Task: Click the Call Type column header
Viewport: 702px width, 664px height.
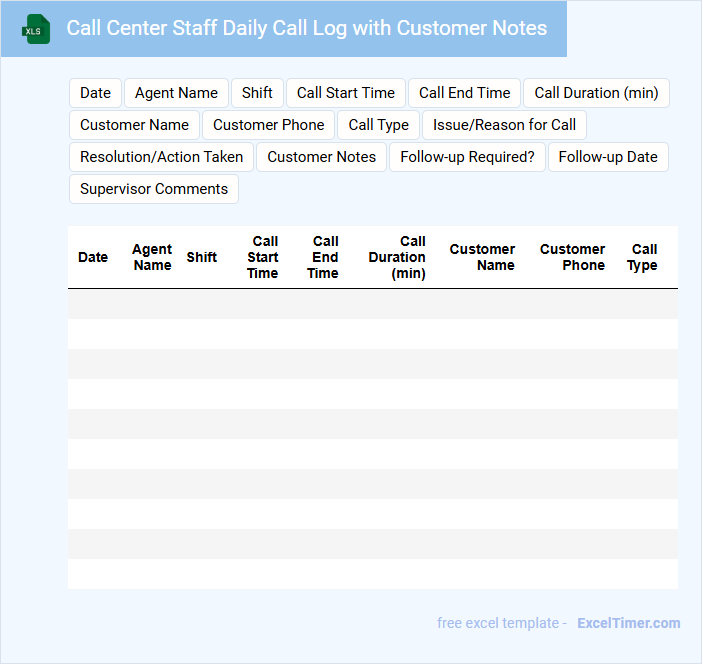Action: (642, 257)
